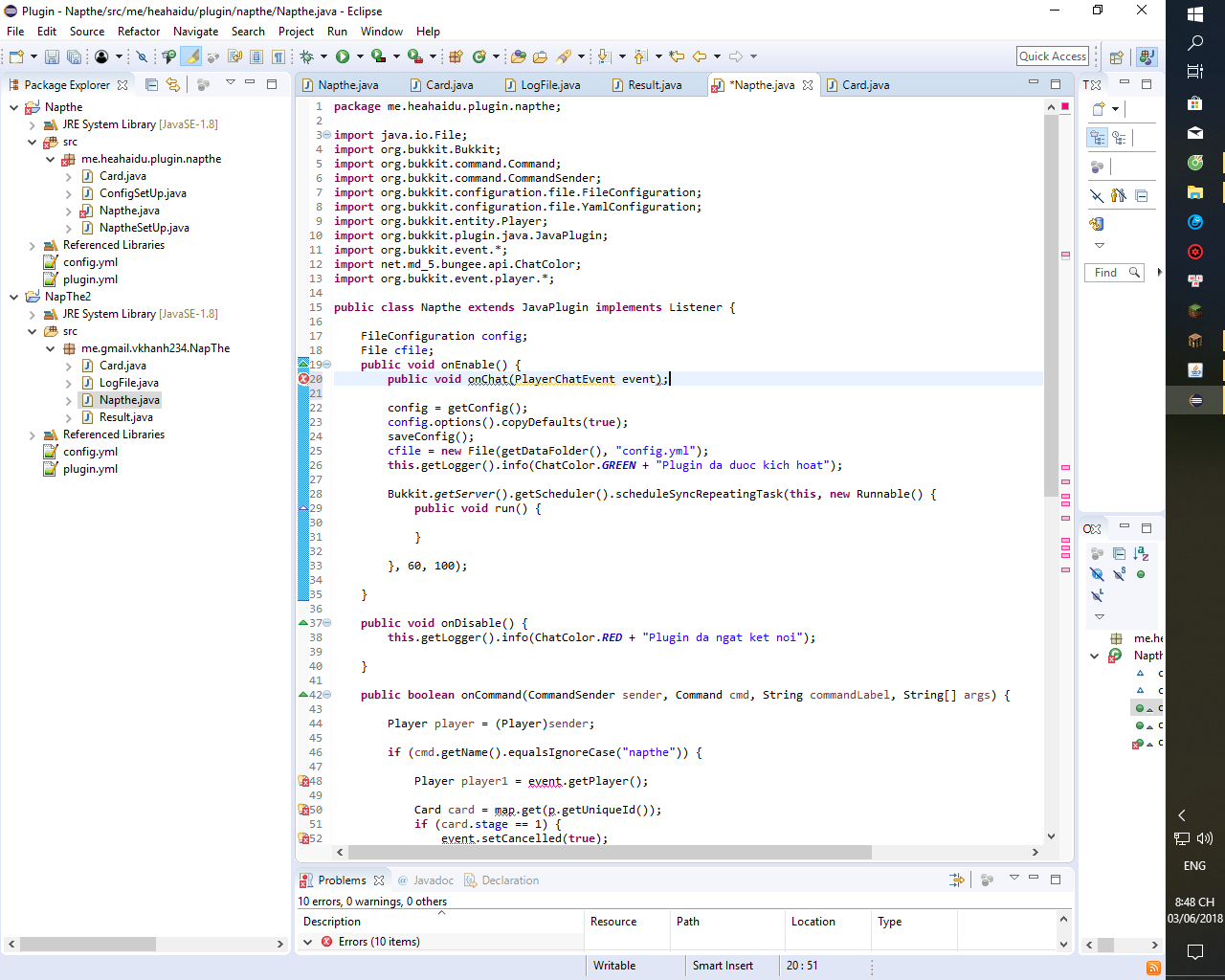1225x980 pixels.
Task: Open the Refactor menu
Action: coord(138,32)
